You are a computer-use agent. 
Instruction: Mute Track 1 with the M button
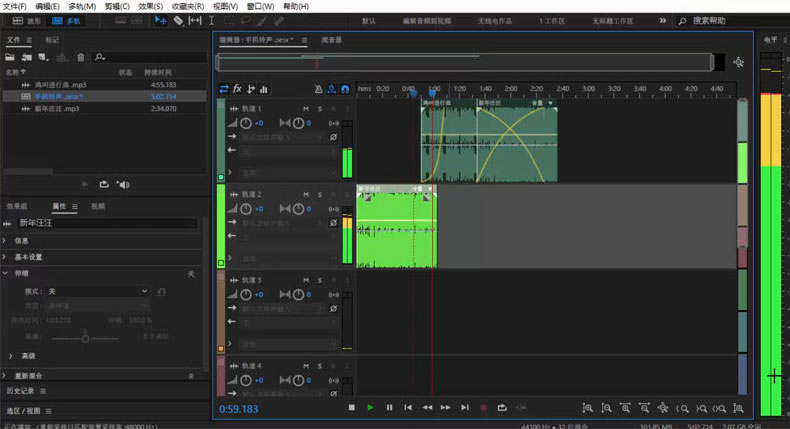pos(306,108)
